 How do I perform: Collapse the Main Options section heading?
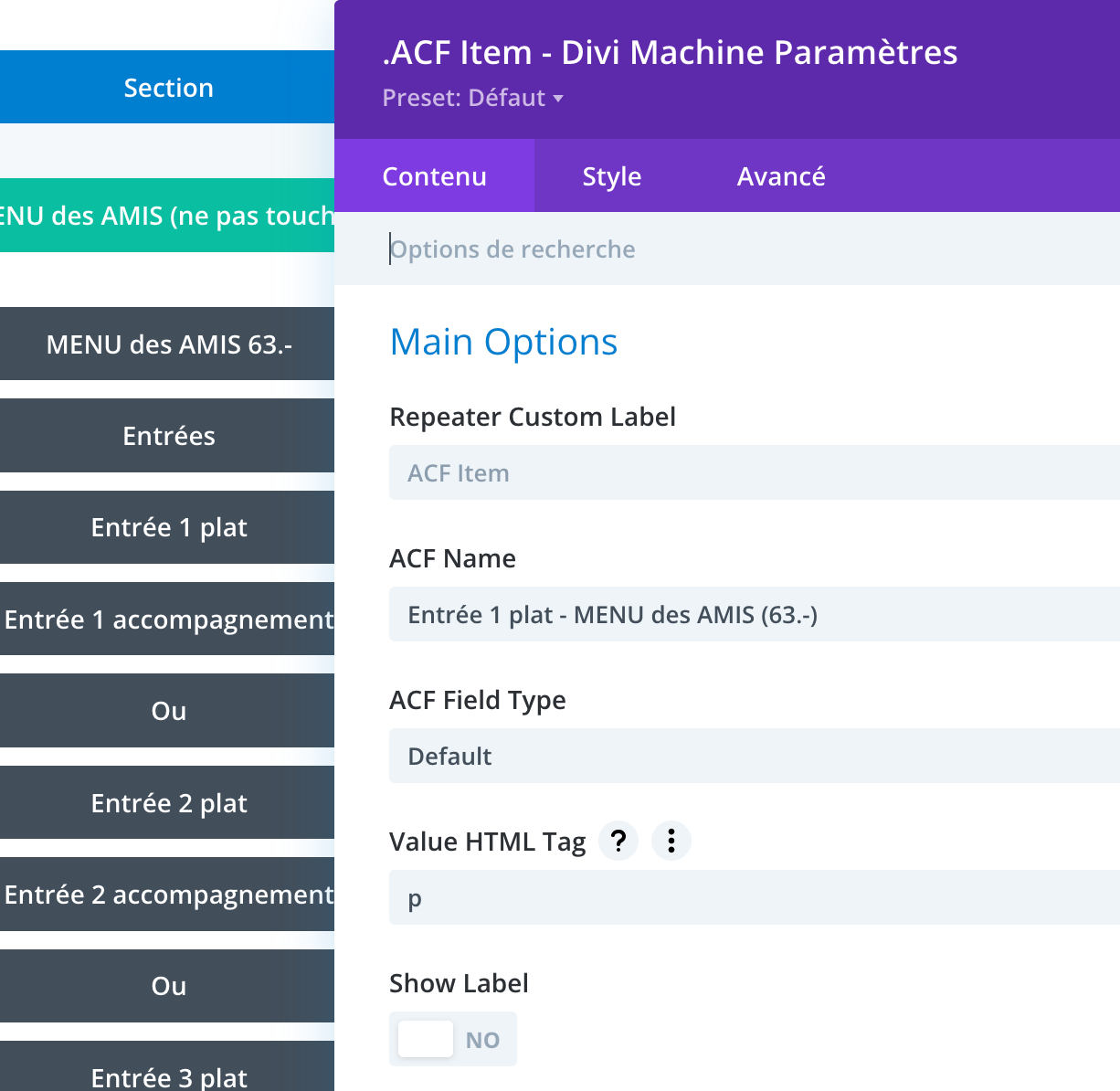pyautogui.click(x=503, y=342)
